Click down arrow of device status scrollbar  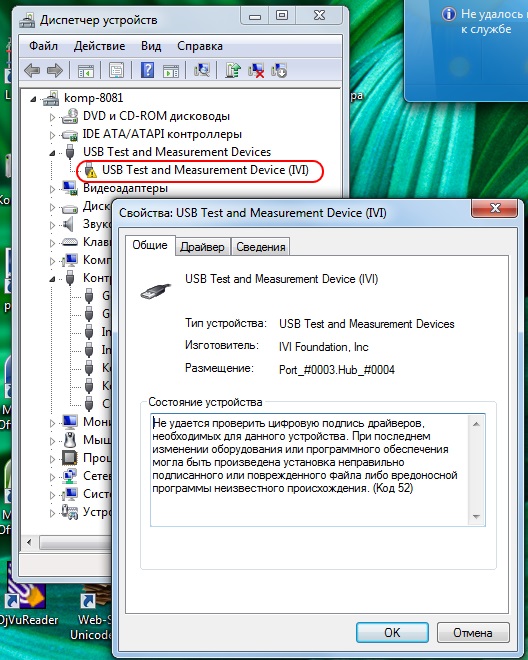click(x=476, y=517)
